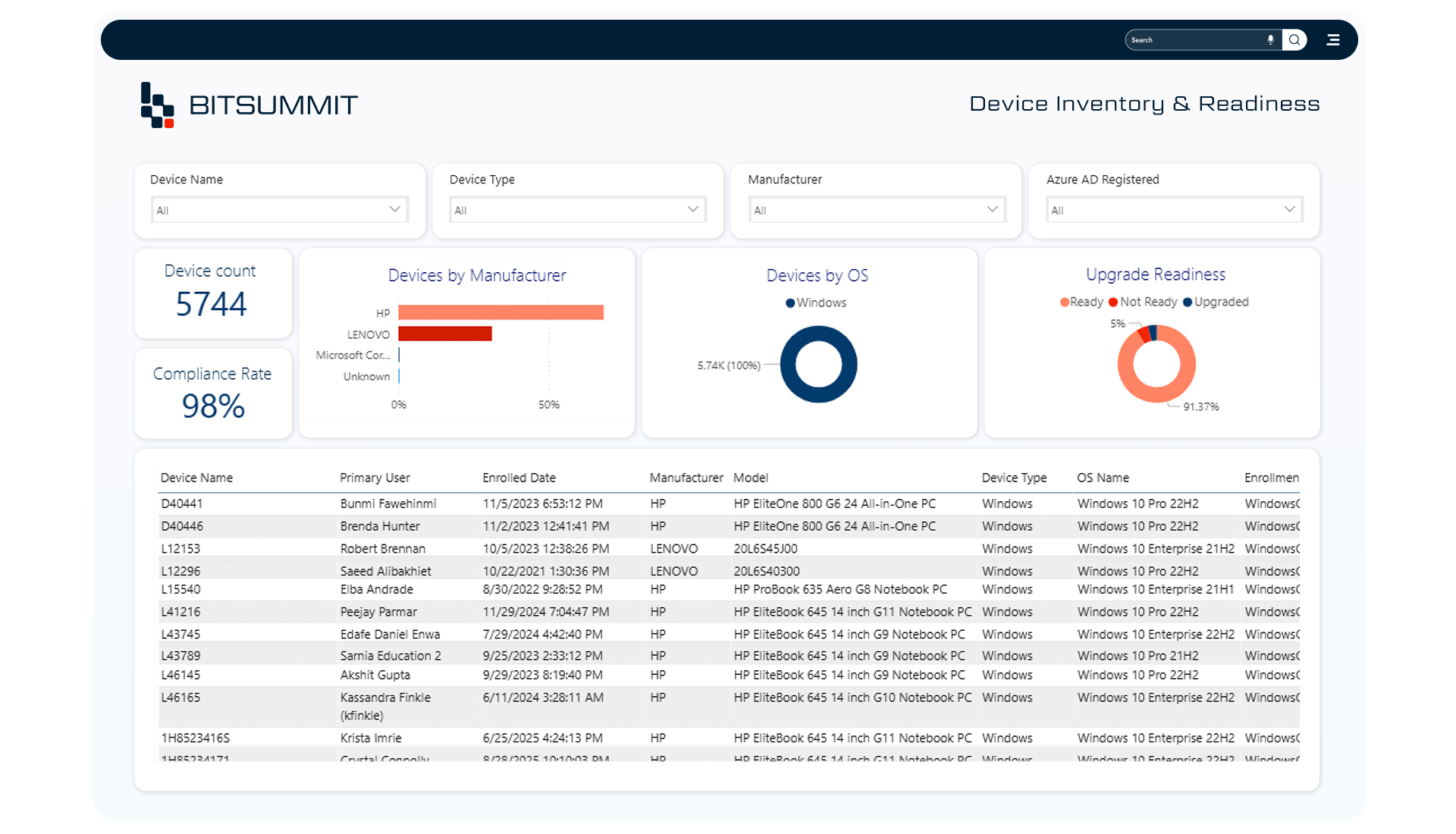Open the hamburger menu in the top bar
Image resolution: width=1456 pixels, height=834 pixels.
click(x=1332, y=40)
